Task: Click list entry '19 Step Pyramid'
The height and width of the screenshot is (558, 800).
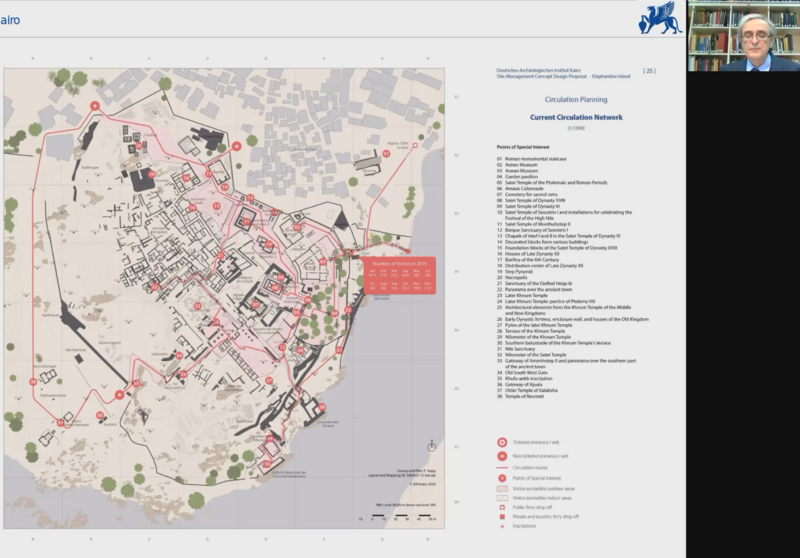Action: pyautogui.click(x=515, y=271)
